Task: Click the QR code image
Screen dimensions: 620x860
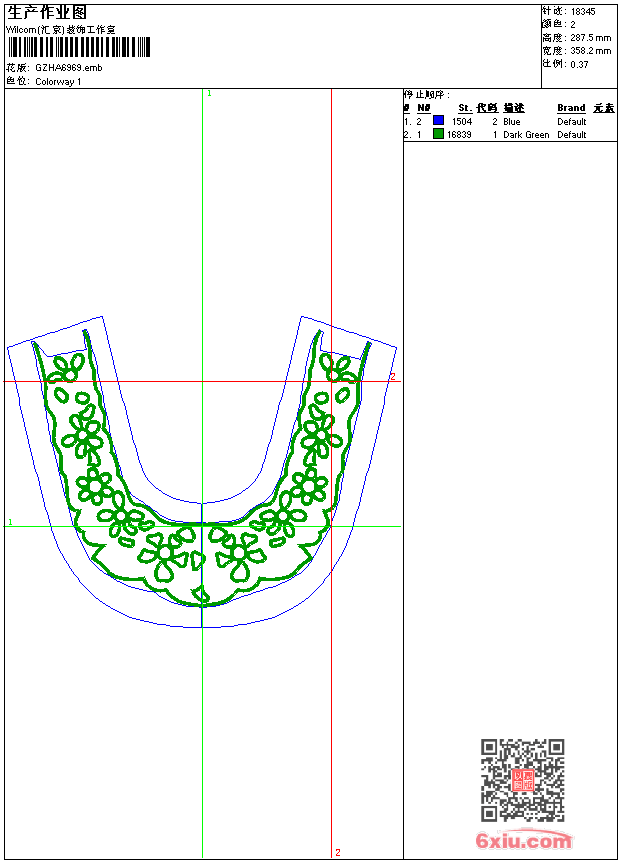Action: tap(522, 780)
